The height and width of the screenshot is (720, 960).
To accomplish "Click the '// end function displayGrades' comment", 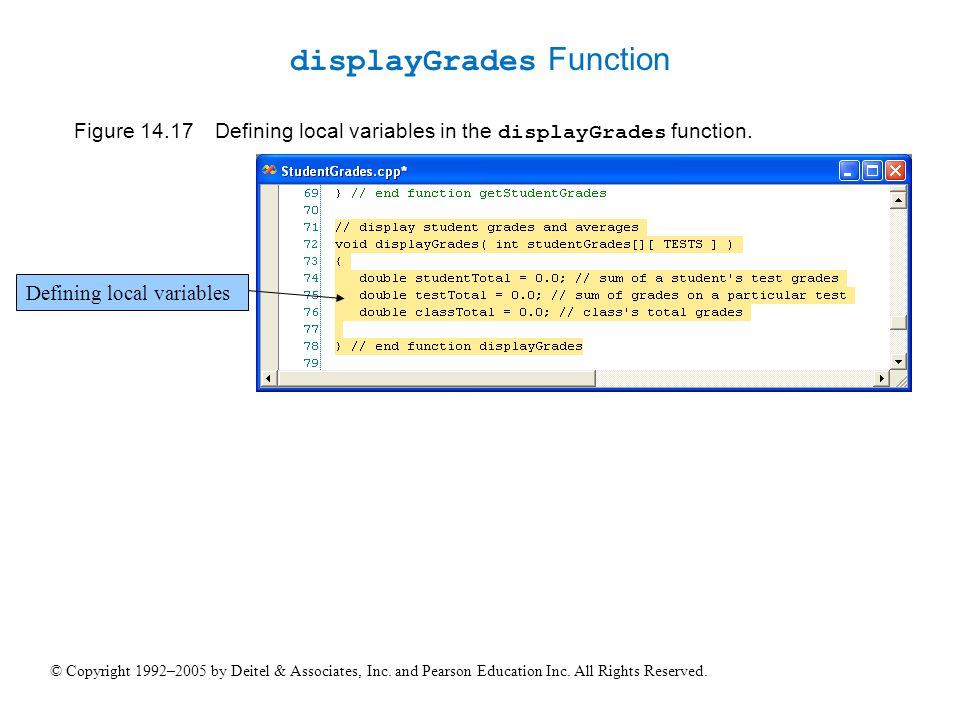I will [467, 347].
